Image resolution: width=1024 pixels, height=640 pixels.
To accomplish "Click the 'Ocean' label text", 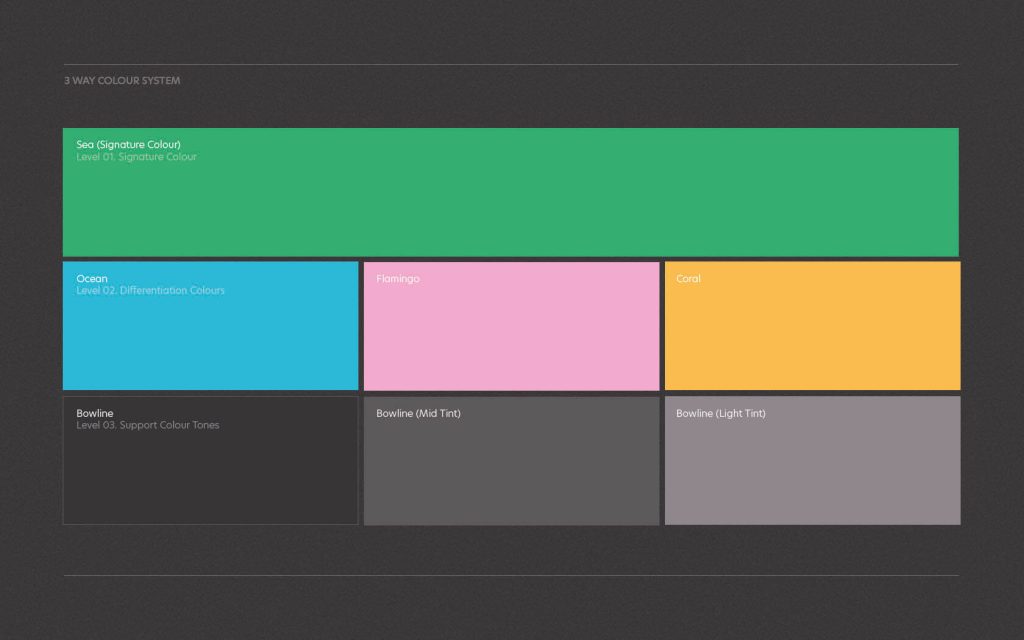I will tap(92, 278).
